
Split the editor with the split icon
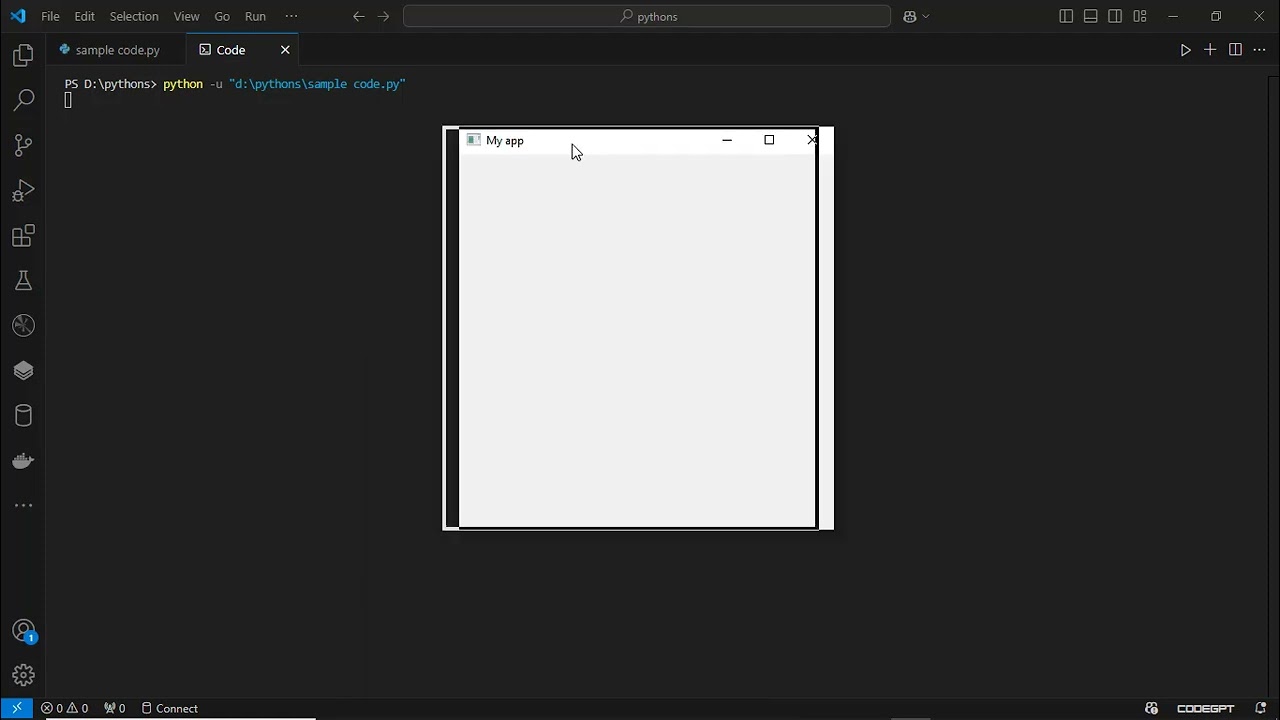point(1235,50)
